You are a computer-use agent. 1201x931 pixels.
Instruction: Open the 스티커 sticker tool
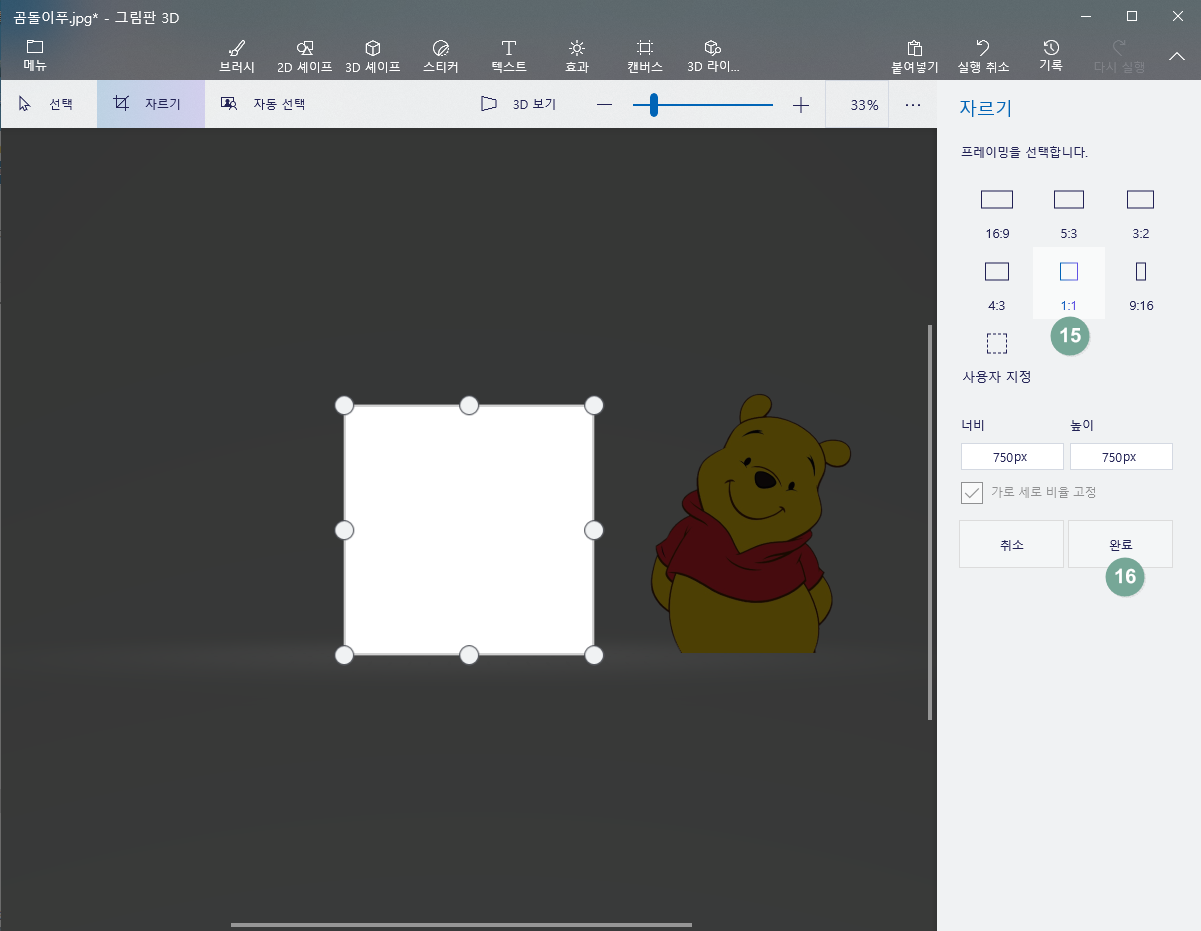point(441,57)
